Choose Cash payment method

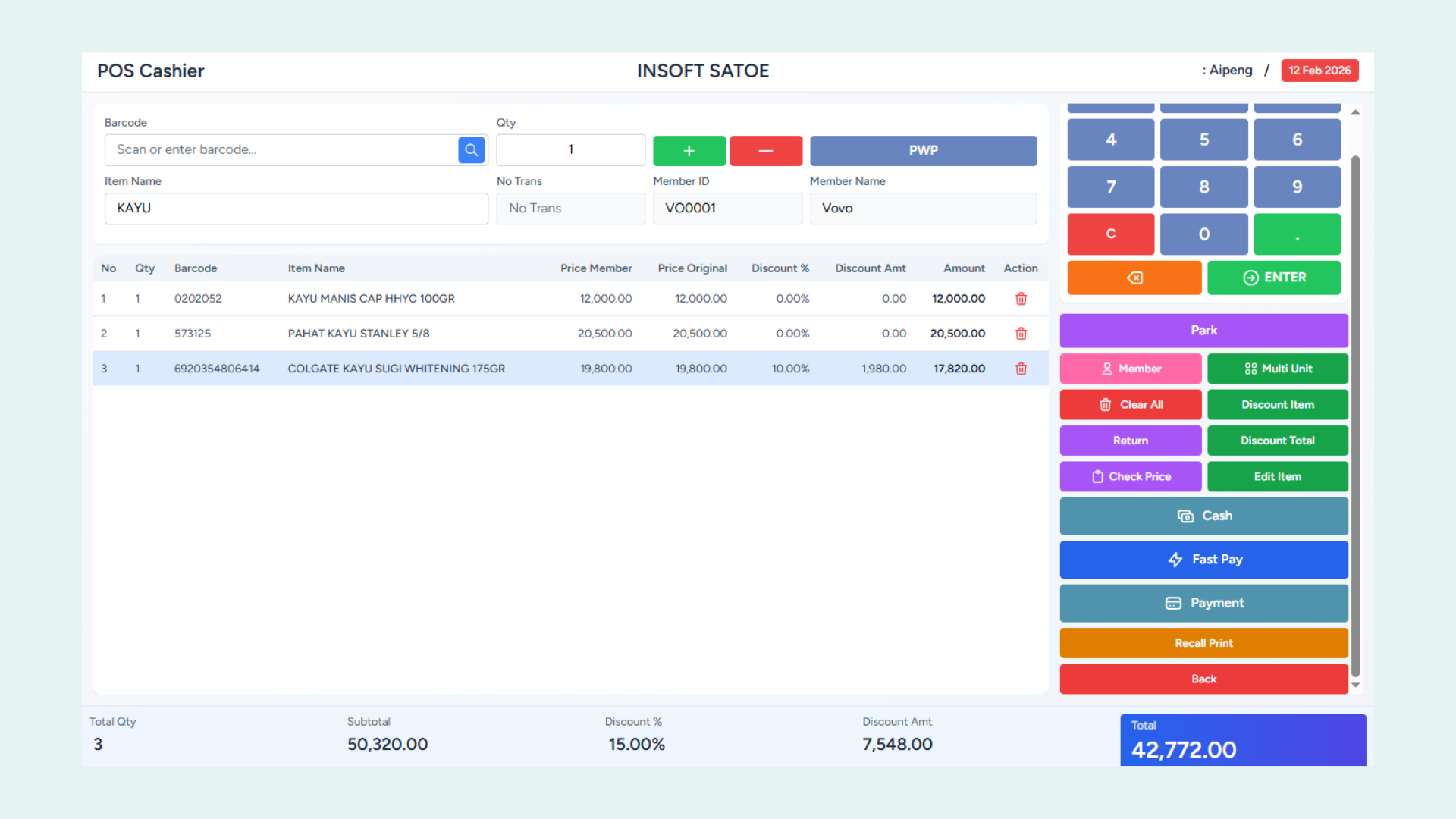tap(1203, 516)
